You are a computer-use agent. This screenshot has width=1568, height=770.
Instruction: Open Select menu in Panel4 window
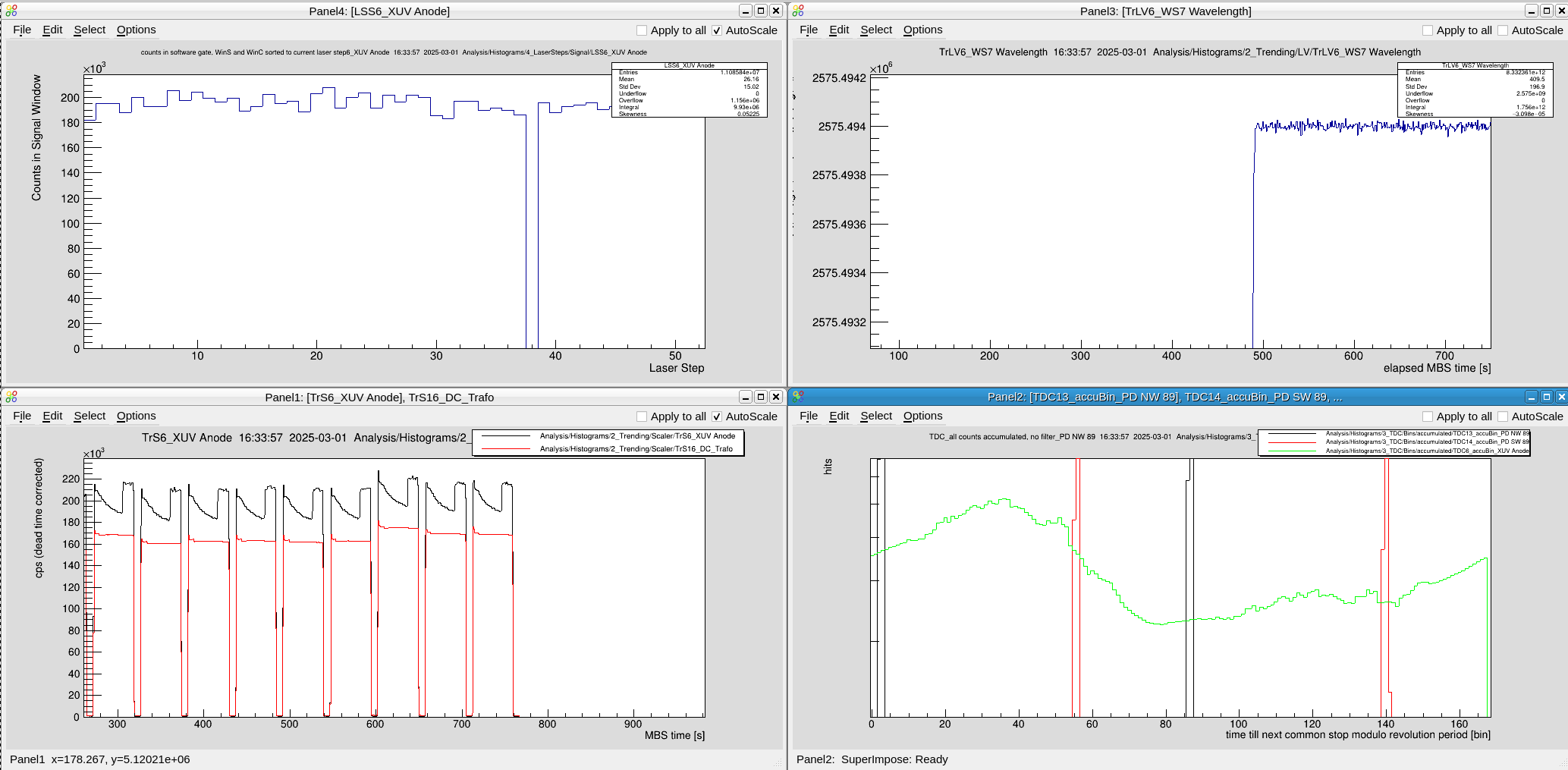pyautogui.click(x=90, y=30)
